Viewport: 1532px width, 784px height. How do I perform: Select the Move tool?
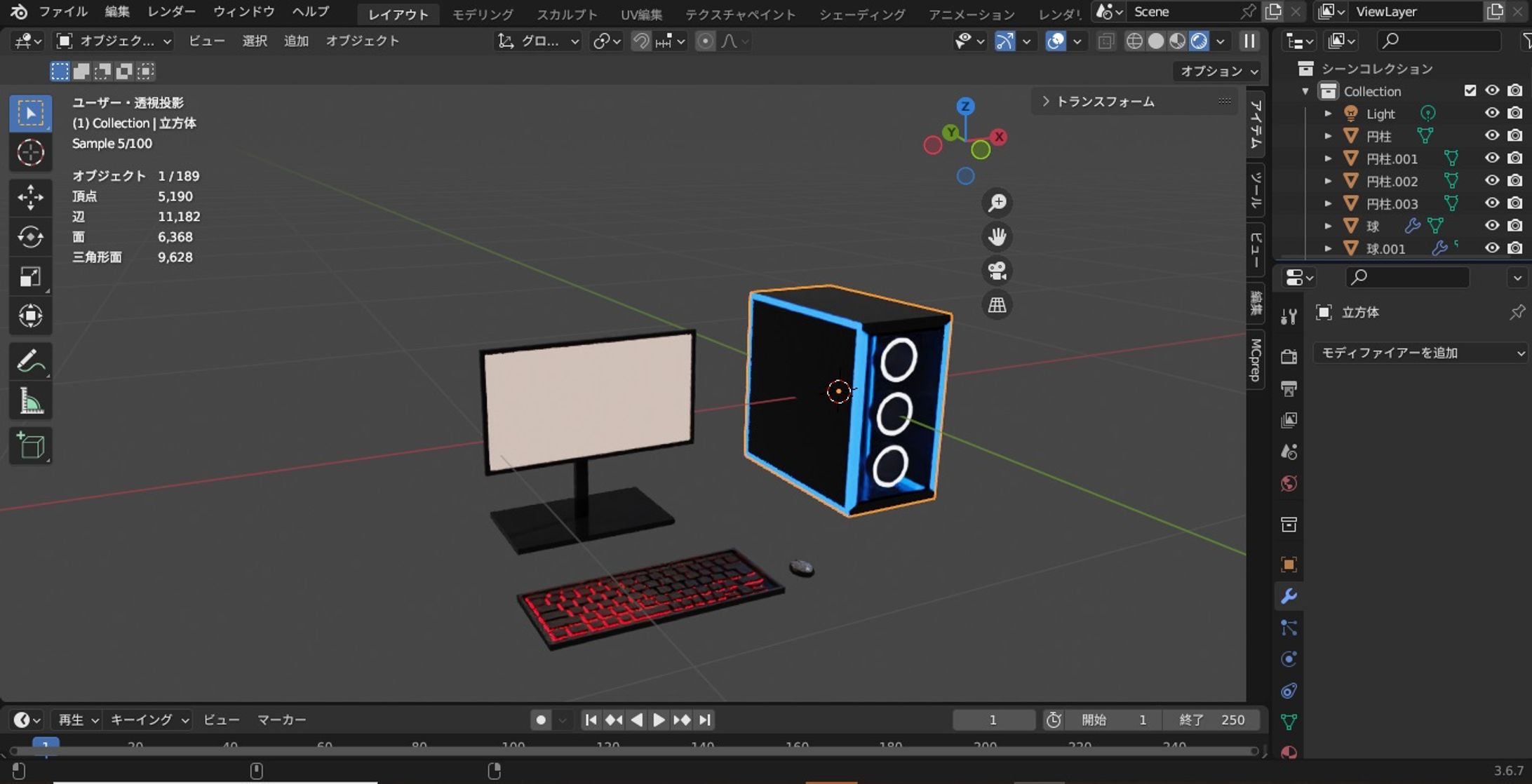30,197
